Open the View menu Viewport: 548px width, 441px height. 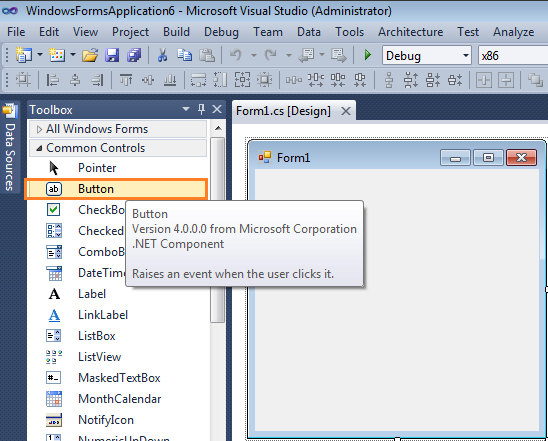(x=85, y=32)
